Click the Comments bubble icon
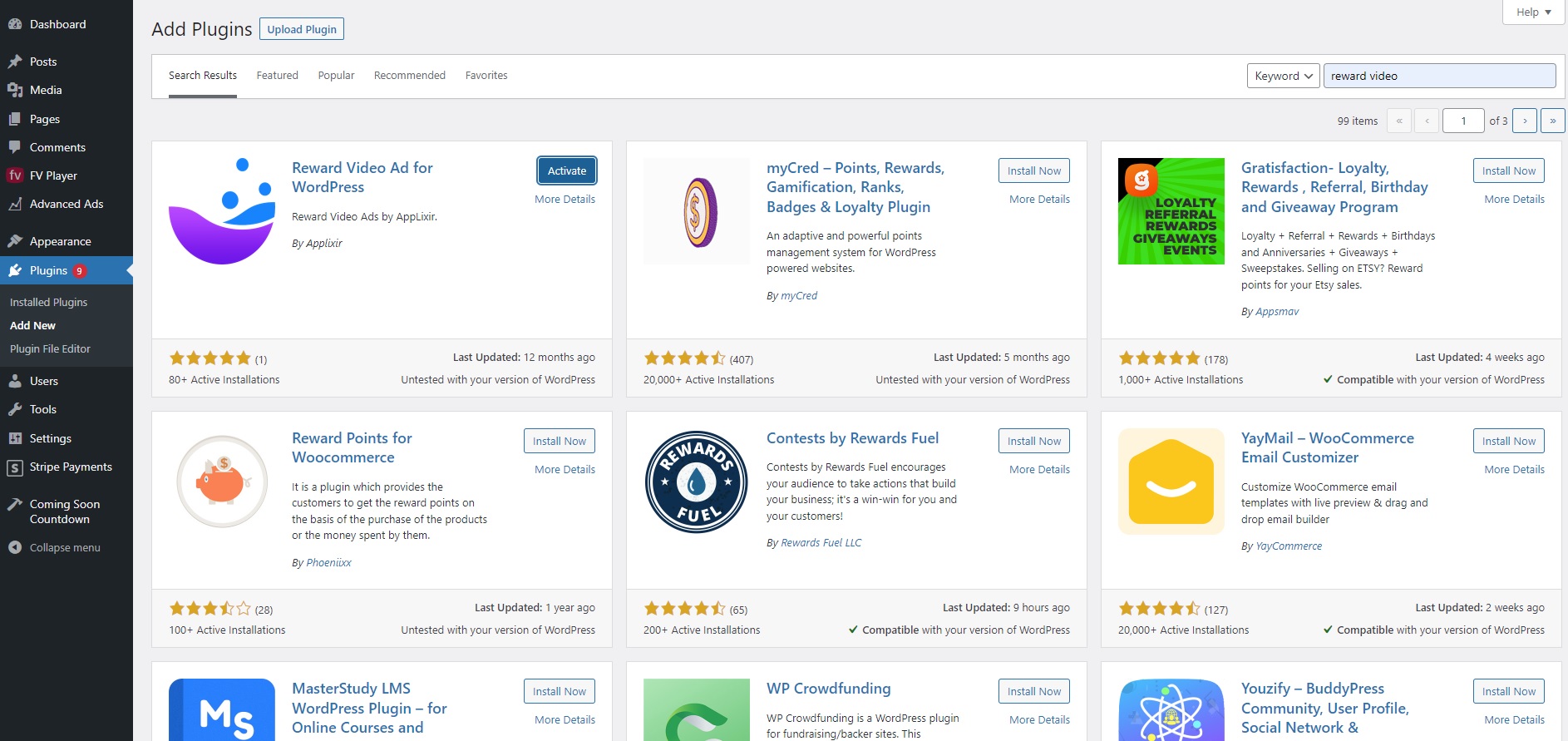Image resolution: width=1568 pixels, height=741 pixels. (15, 147)
